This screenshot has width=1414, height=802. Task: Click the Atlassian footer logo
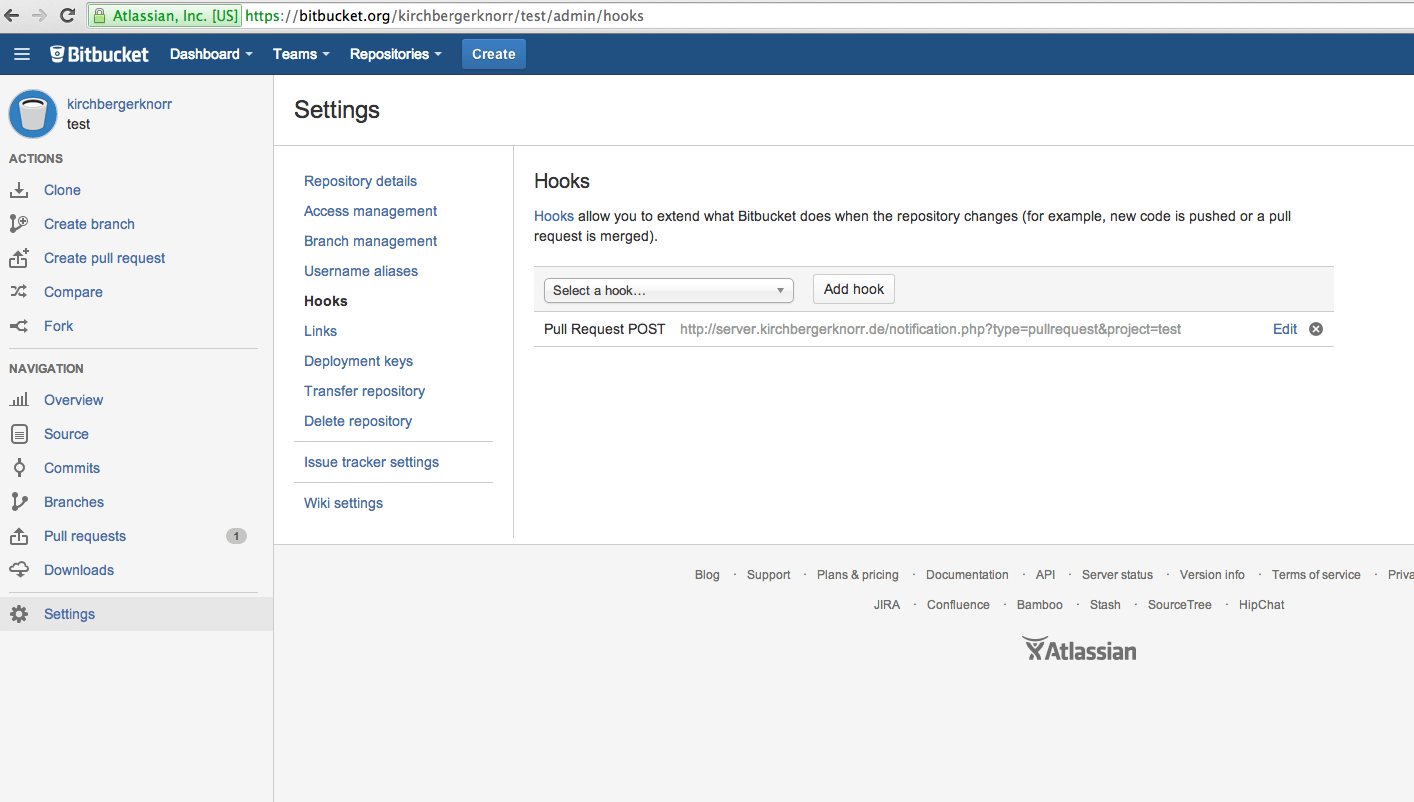[x=1079, y=650]
